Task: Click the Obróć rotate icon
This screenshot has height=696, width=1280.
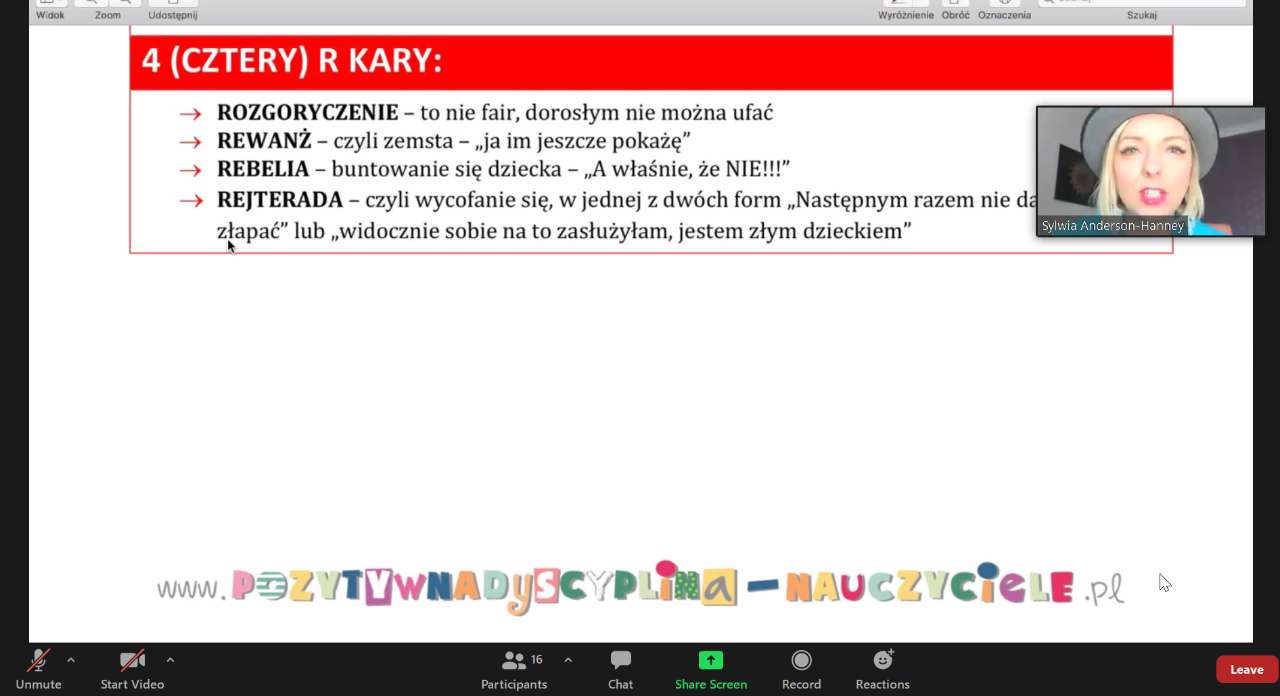Action: (955, 4)
